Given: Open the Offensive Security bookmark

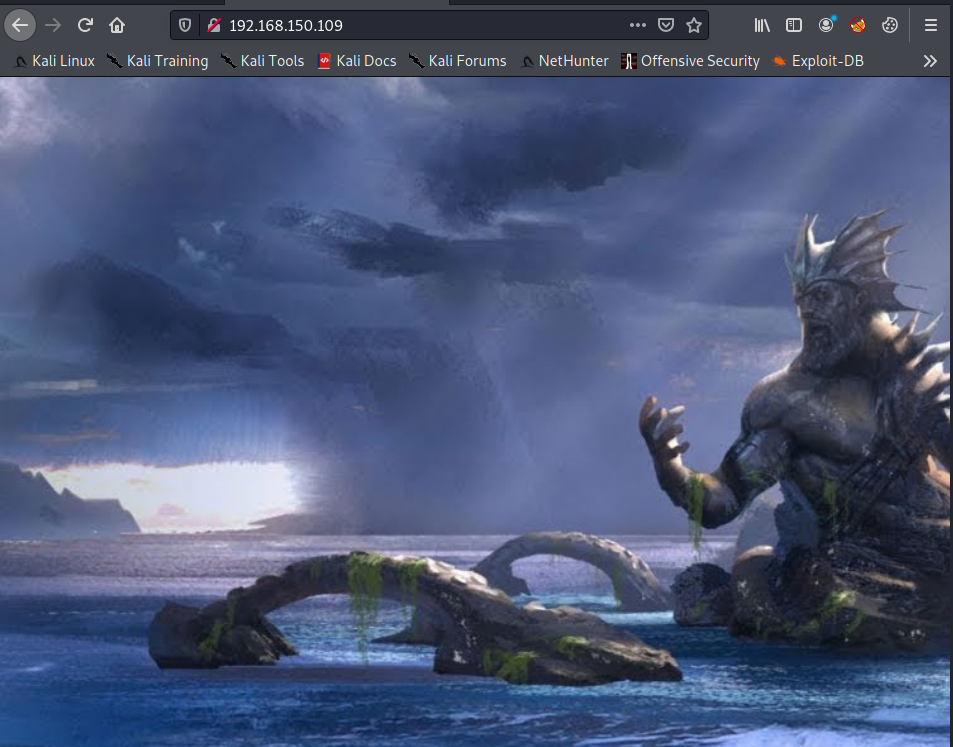Looking at the screenshot, I should pyautogui.click(x=690, y=61).
